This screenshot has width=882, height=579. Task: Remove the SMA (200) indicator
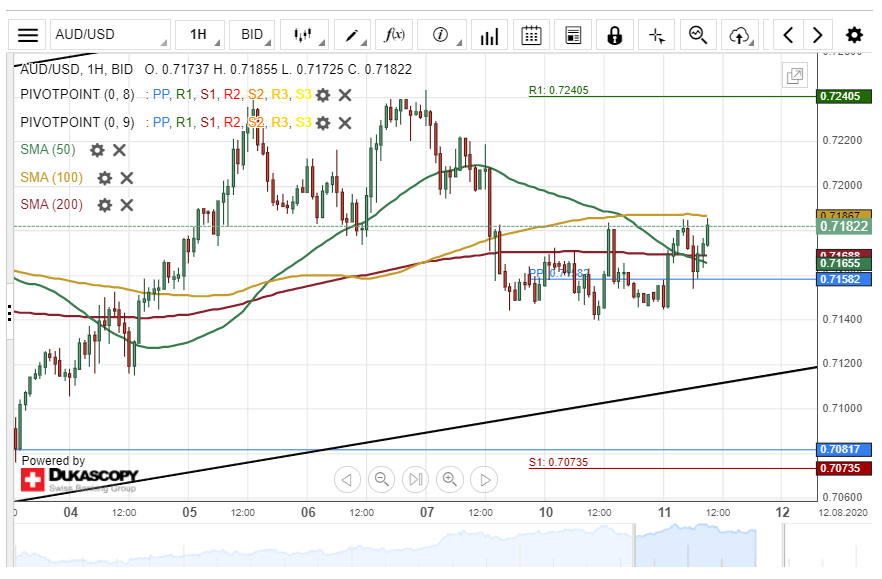[x=127, y=205]
